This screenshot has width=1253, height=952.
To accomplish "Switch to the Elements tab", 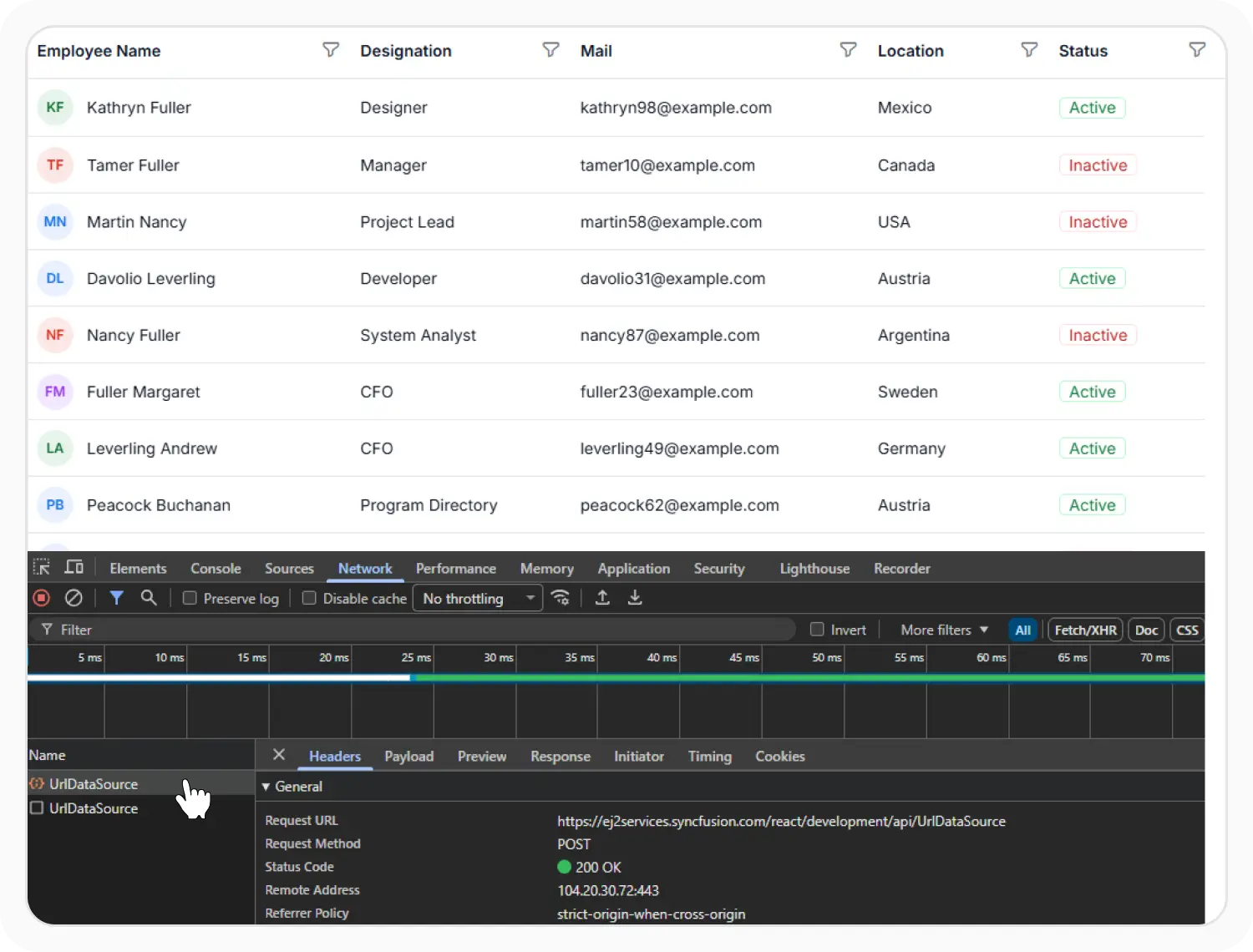I will pyautogui.click(x=138, y=569).
